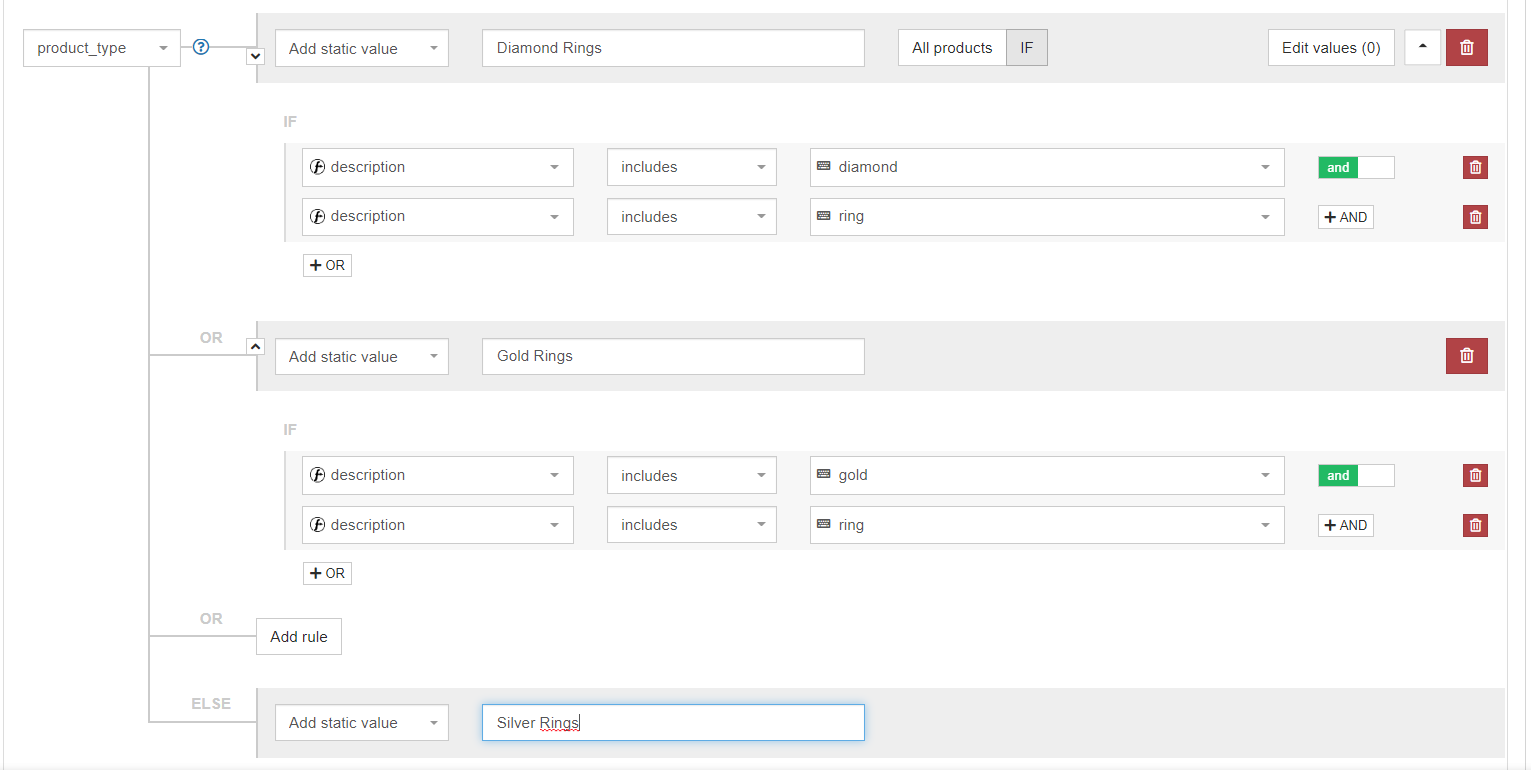Collapse the Diamond Rings rule with the arrow icon
Viewport: 1531px width, 770px height.
(1422, 47)
